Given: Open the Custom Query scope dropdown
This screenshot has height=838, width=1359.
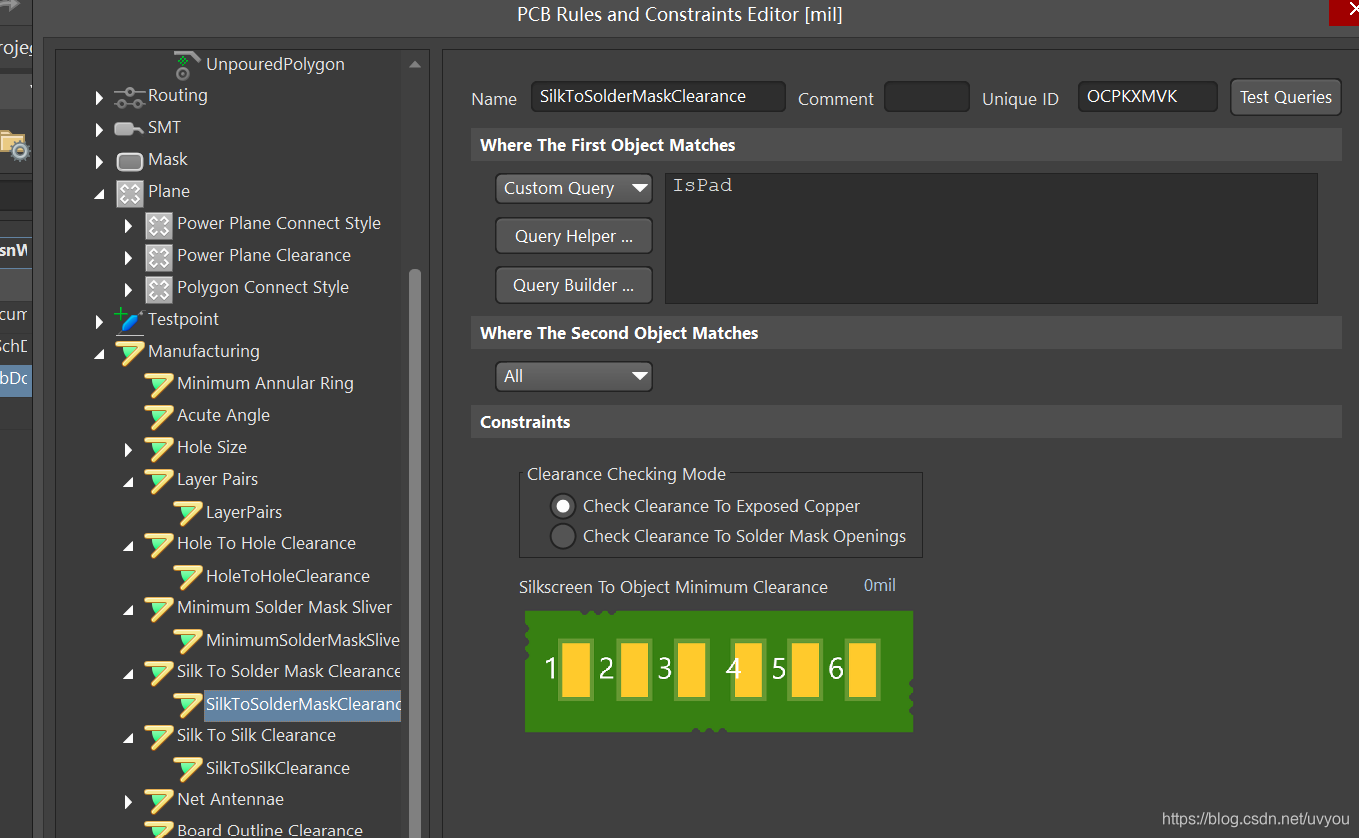Looking at the screenshot, I should [573, 188].
